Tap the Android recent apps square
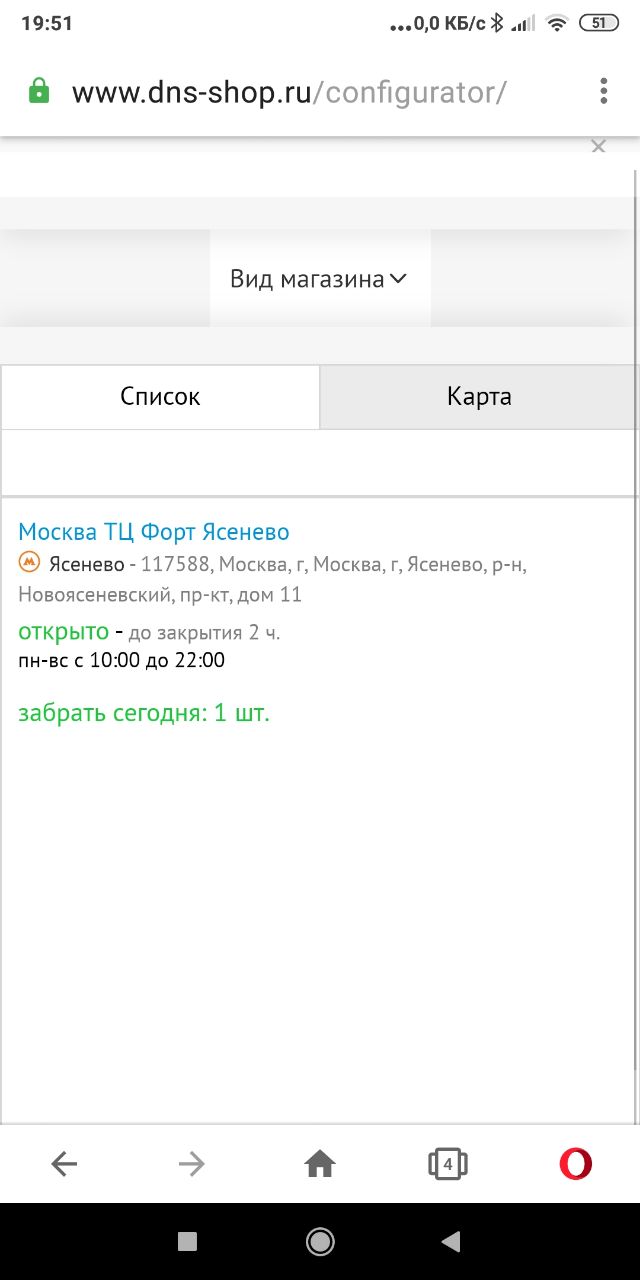 coord(187,1241)
